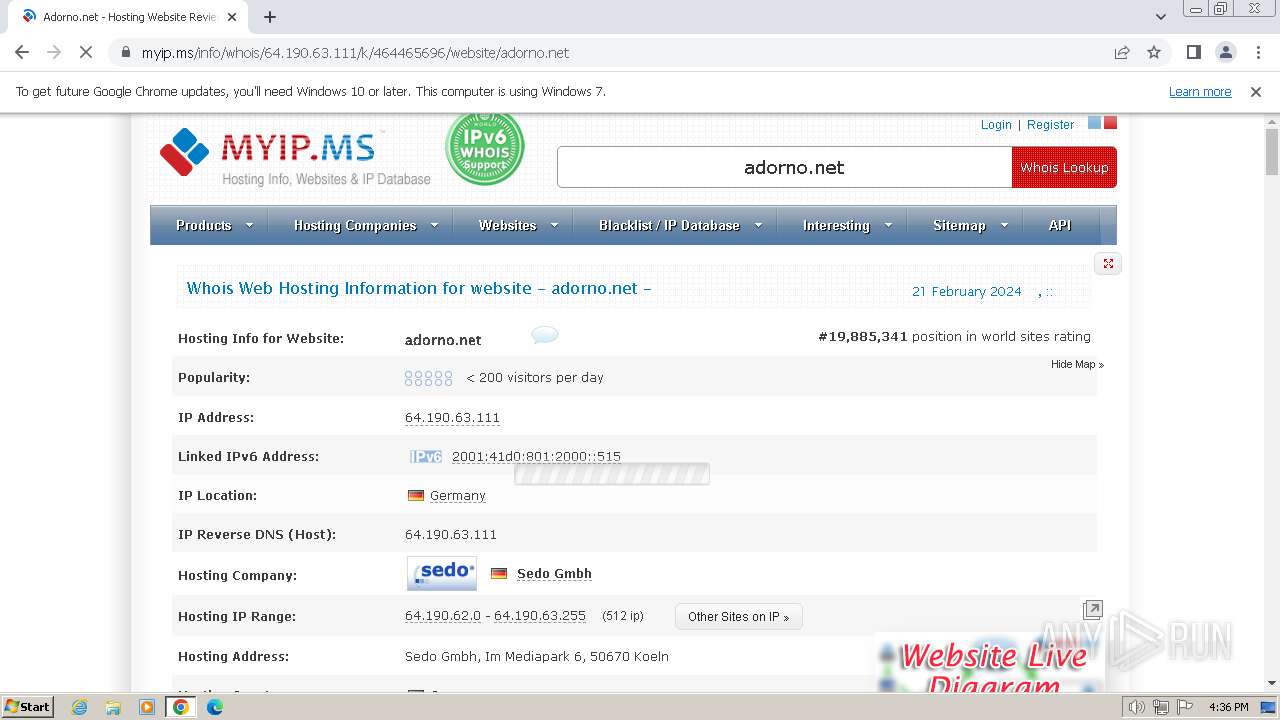Open the Sitemap menu
The width and height of the screenshot is (1280, 720).
(x=959, y=225)
